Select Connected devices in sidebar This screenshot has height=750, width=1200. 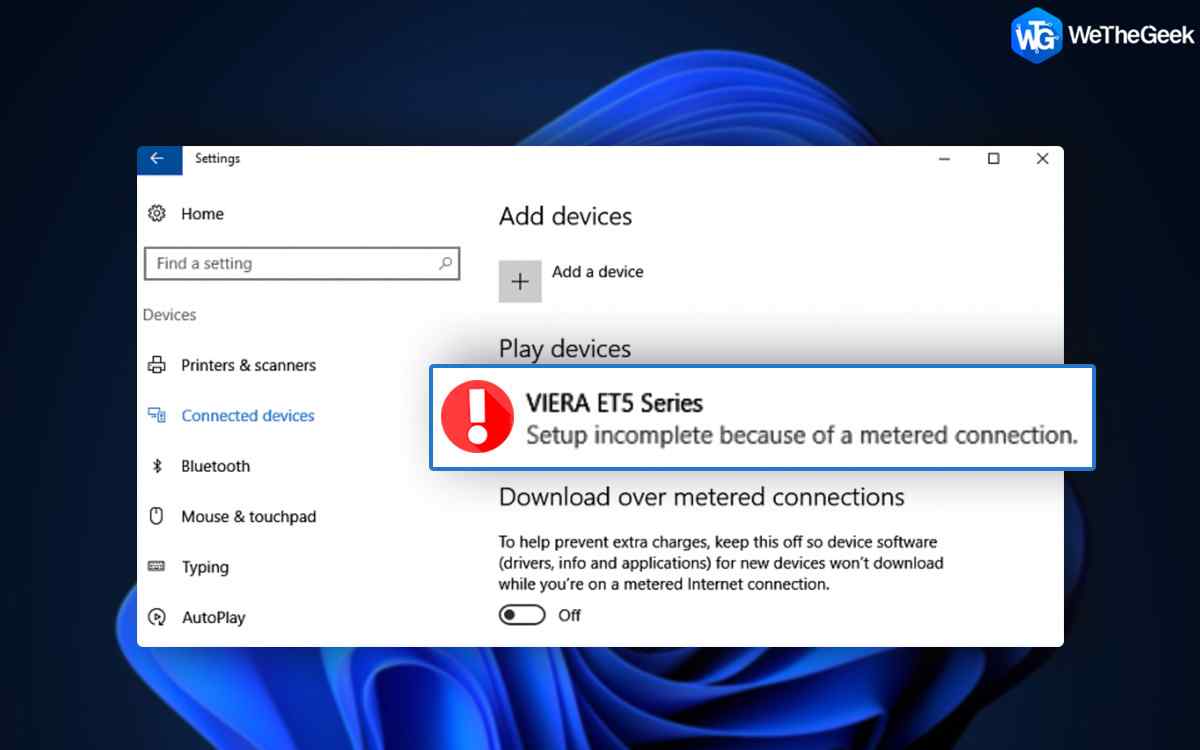click(248, 415)
